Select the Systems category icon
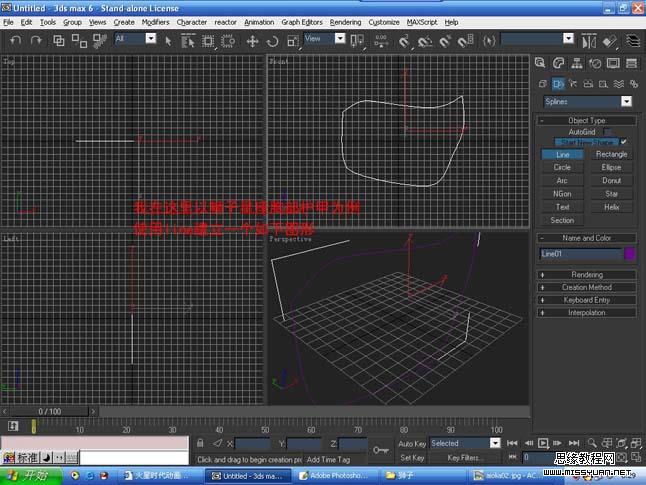This screenshot has width=646, height=485. click(634, 84)
